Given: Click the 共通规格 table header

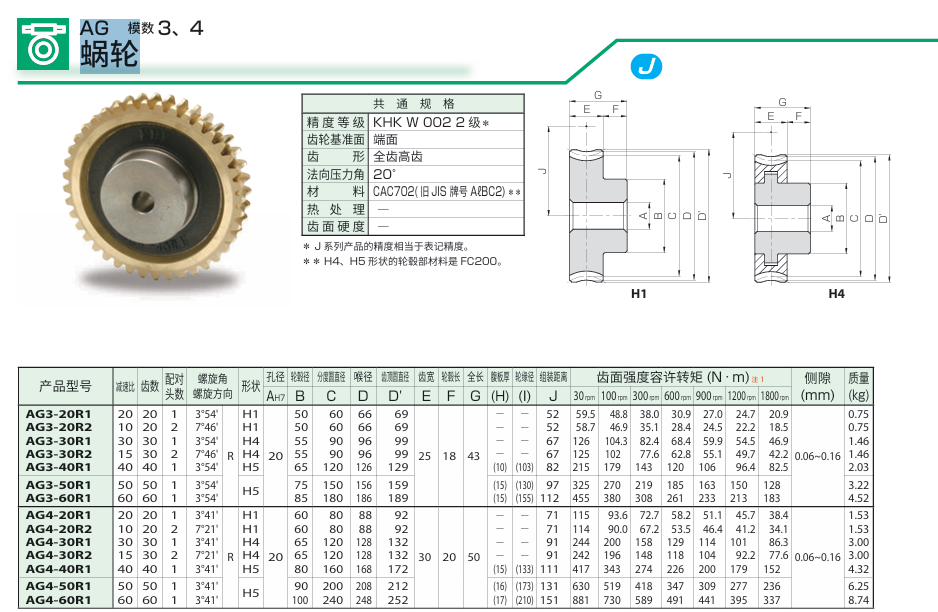Looking at the screenshot, I should click(413, 103).
